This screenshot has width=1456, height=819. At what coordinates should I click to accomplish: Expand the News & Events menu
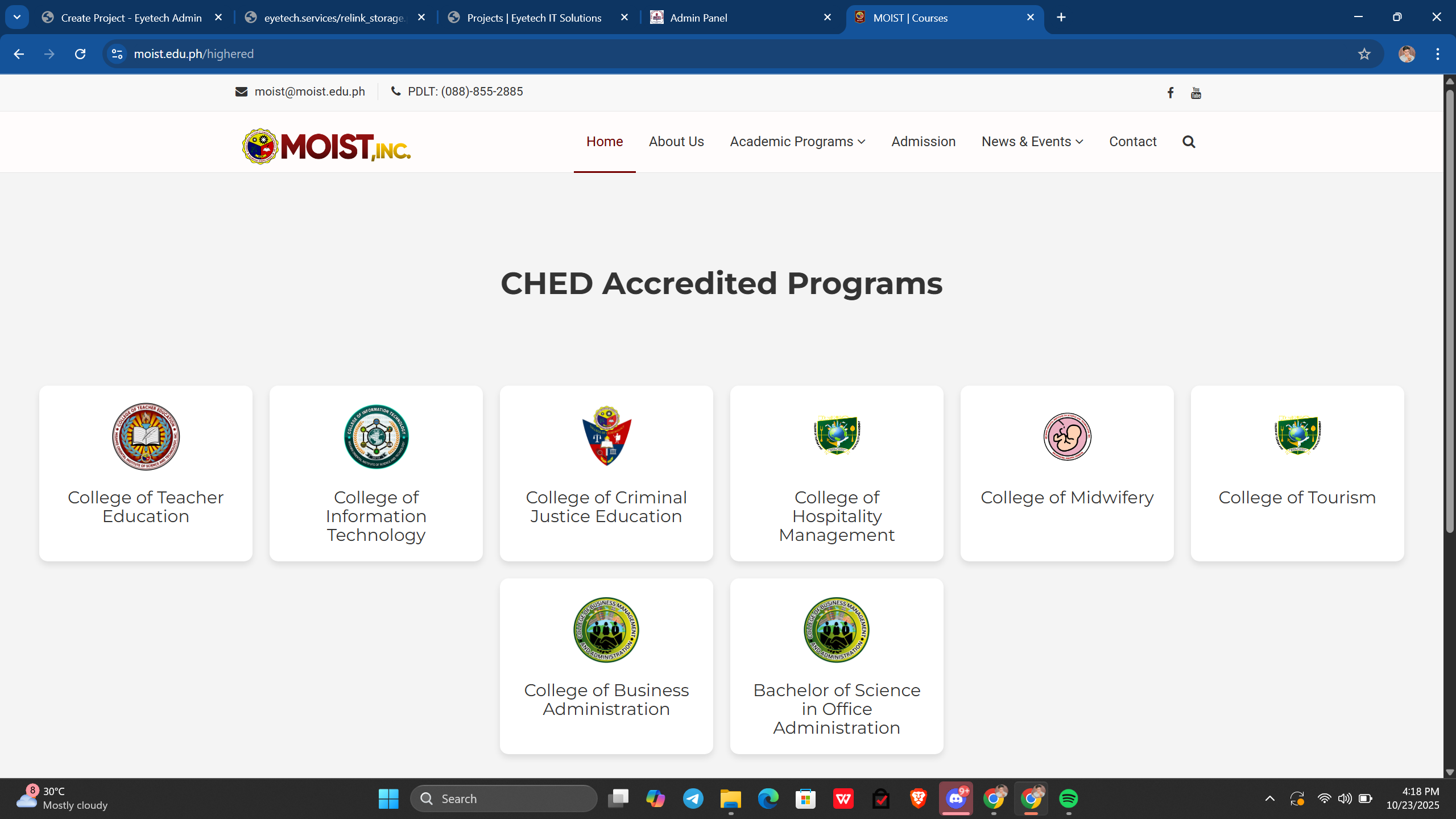1032,142
